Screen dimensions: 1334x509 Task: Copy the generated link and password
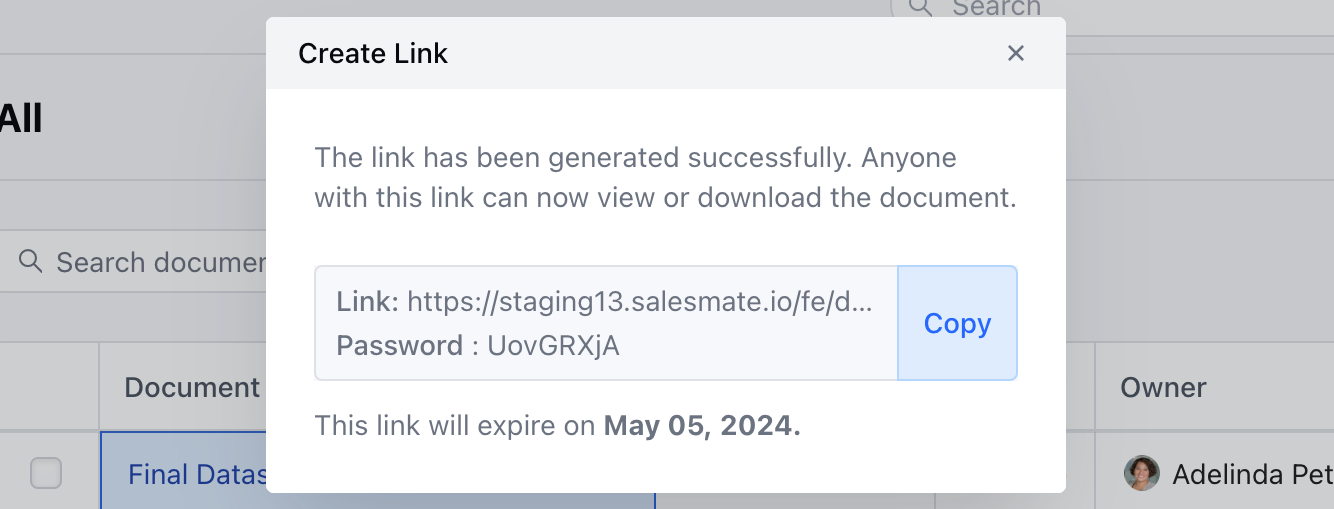point(957,323)
